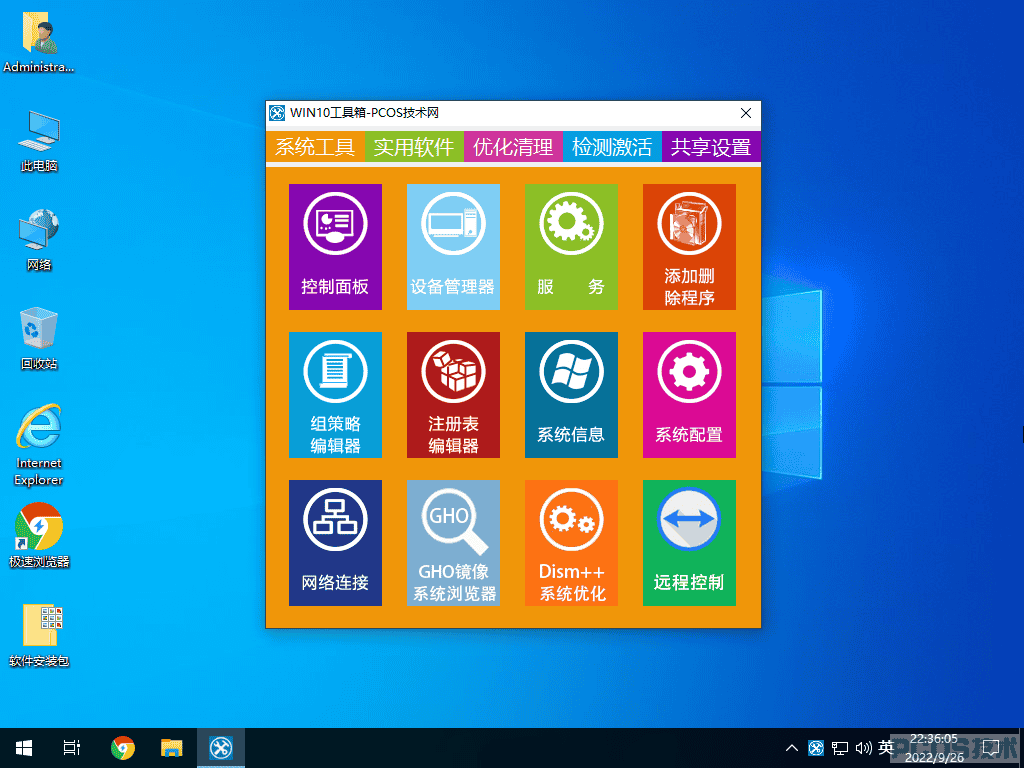Open 添加删除程序 tile
The height and width of the screenshot is (768, 1024).
689,247
